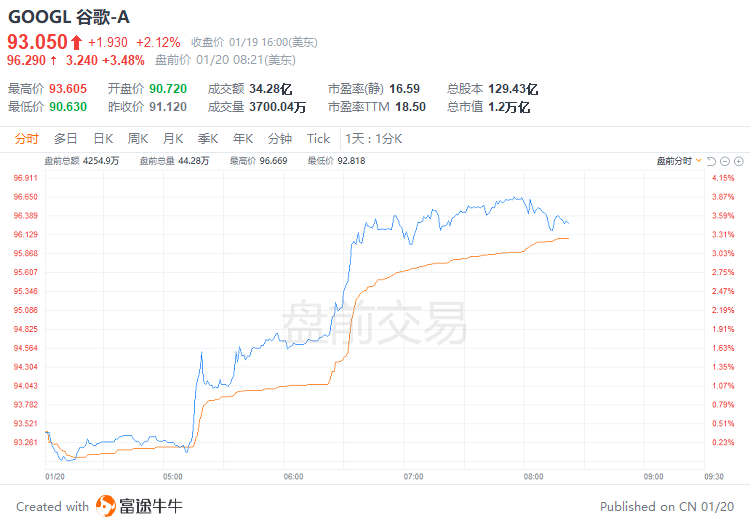The width and height of the screenshot is (750, 527).
Task: Click the chart 最高价 96.669 label
Action: click(x=258, y=161)
